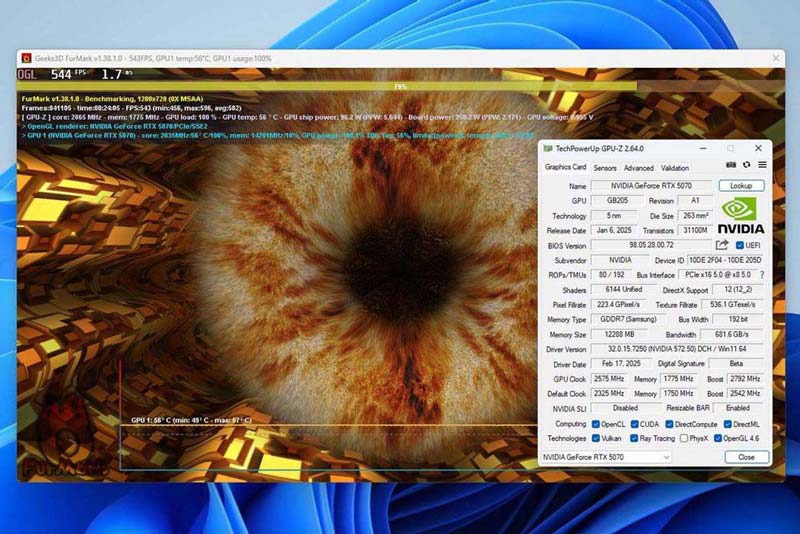The height and width of the screenshot is (534, 800).
Task: Click the Name field NVIDIA GeForce RTX 5070
Action: [x=652, y=186]
